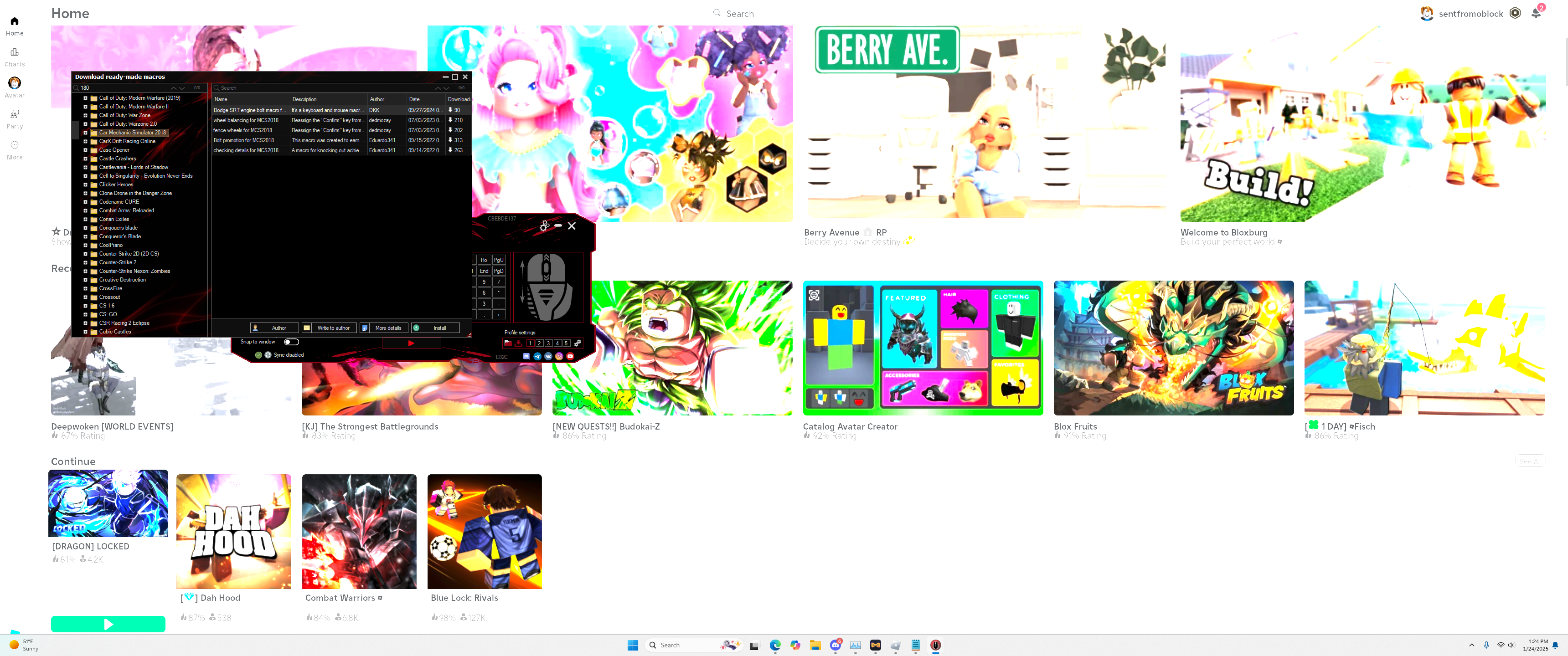Open Roblox notifications bell

coord(1536,13)
